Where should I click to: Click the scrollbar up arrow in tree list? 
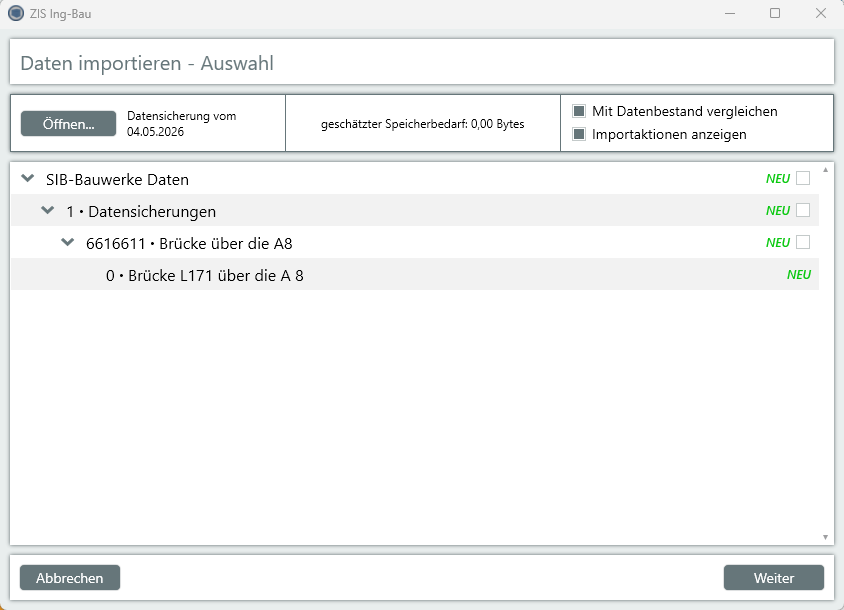(825, 170)
